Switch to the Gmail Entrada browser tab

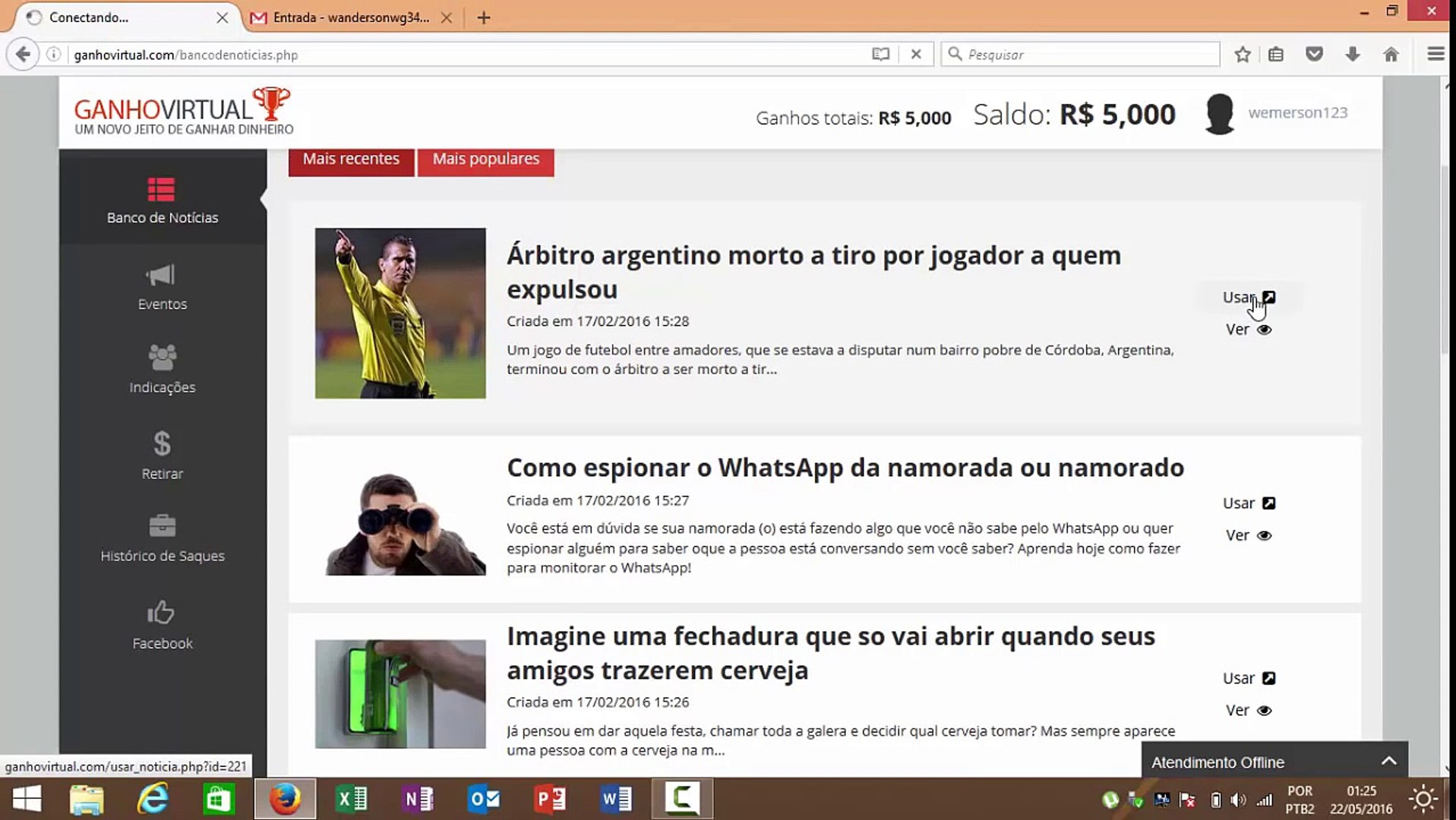[351, 17]
